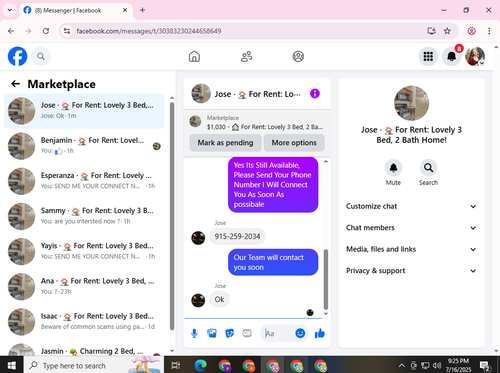This screenshot has height=373, width=500.
Task: Choose a sticker icon
Action: (x=229, y=333)
